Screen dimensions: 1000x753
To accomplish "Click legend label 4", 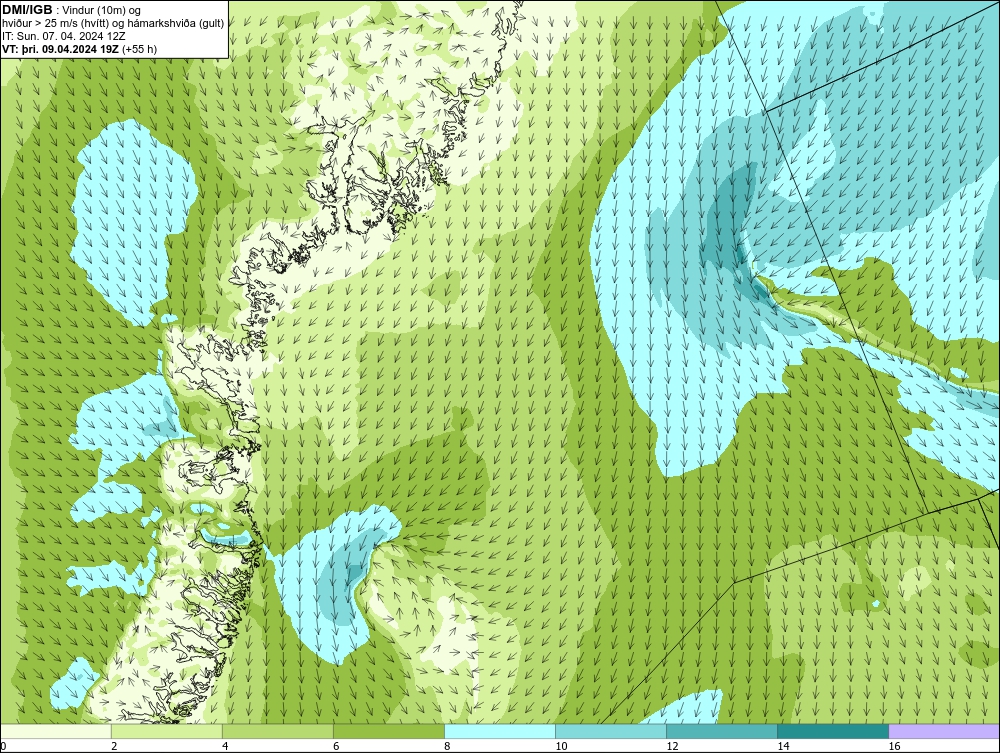I will [x=225, y=746].
